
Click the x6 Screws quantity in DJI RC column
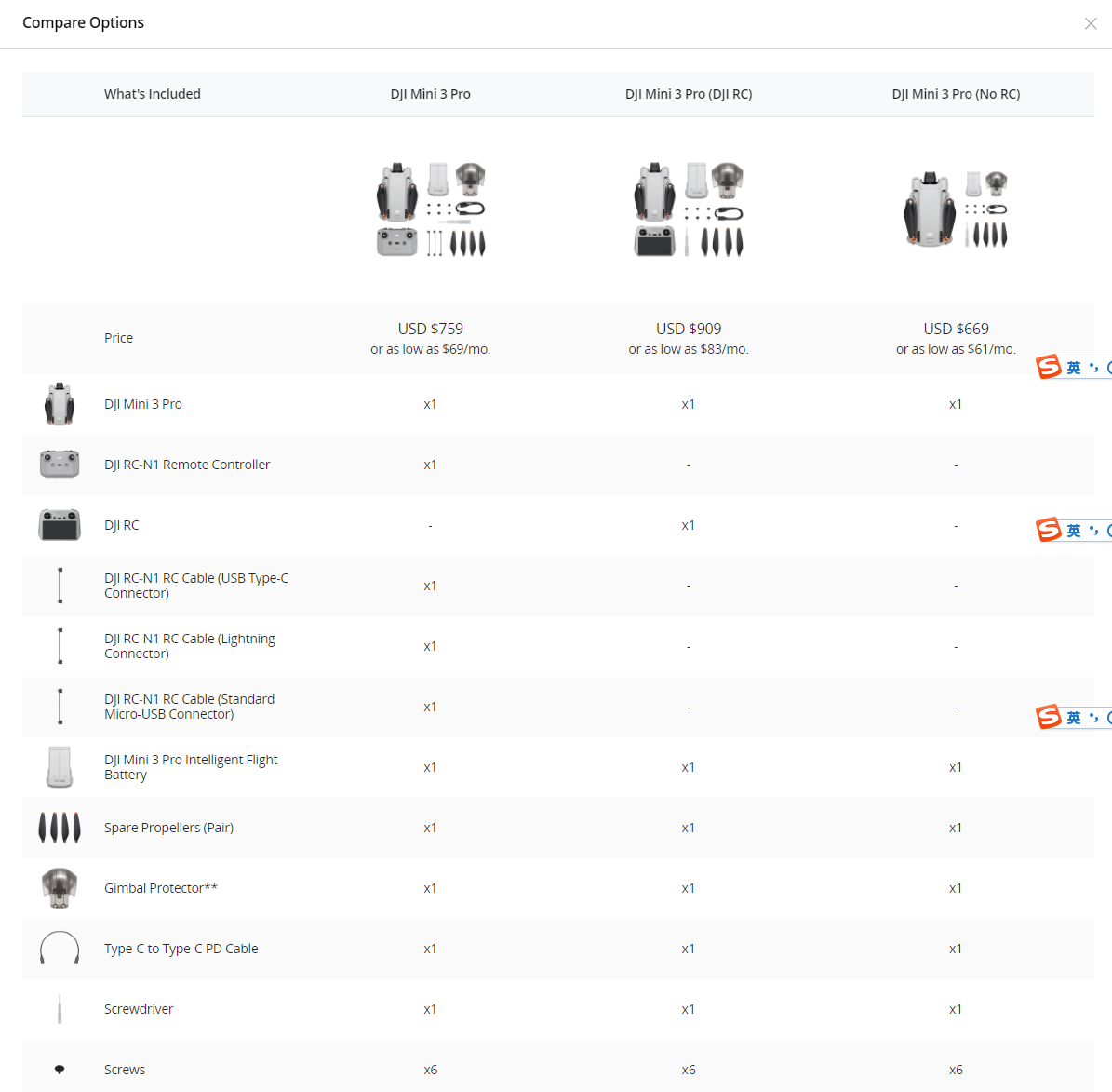[689, 1070]
